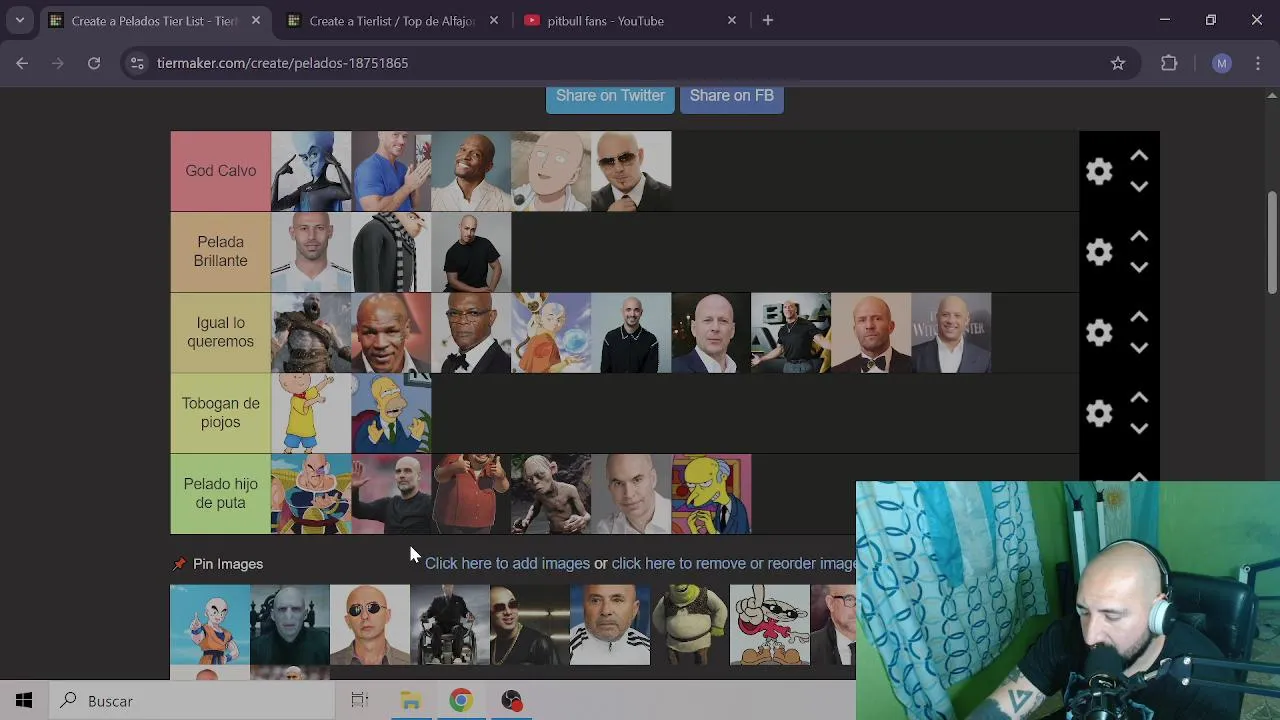This screenshot has height=720, width=1280.
Task: Click the Buscar taskbar search box
Action: click(192, 701)
